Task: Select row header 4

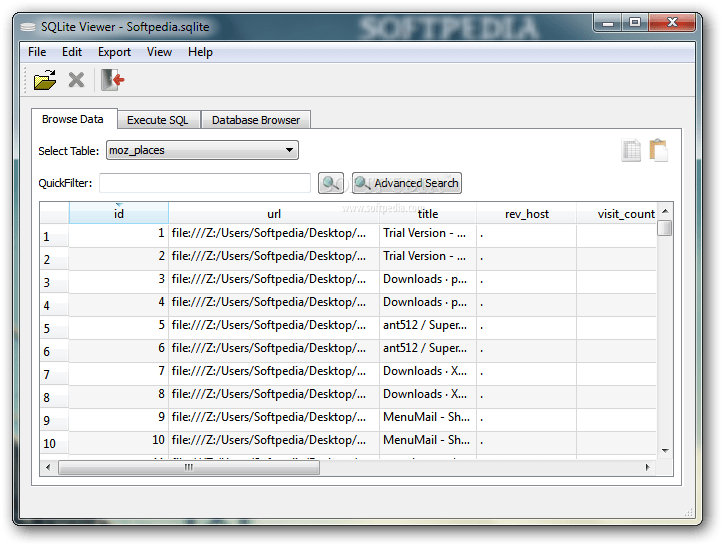Action: pyautogui.click(x=54, y=305)
